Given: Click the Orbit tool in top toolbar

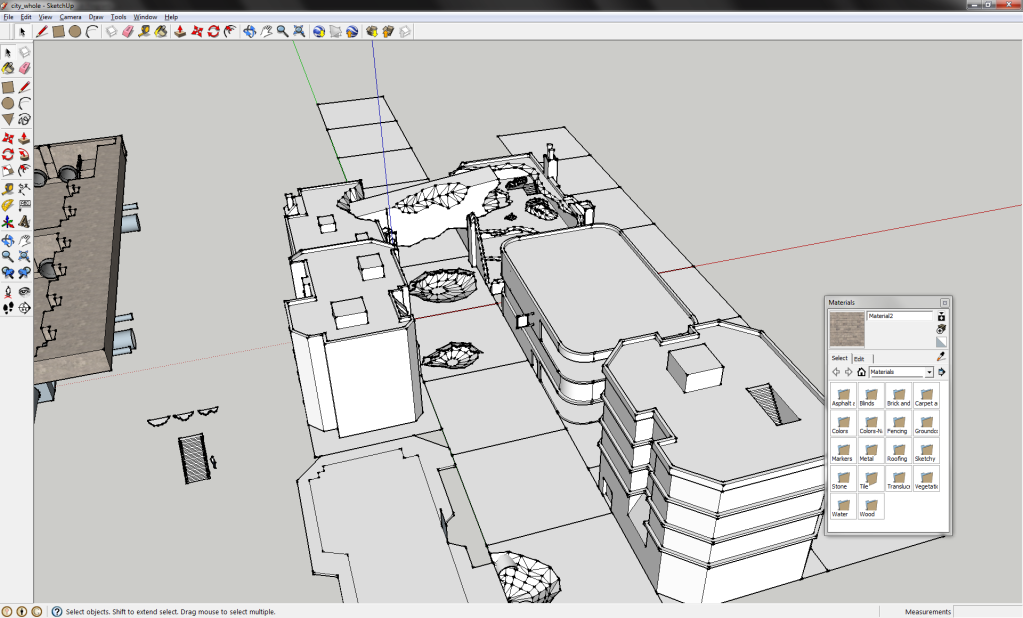Looking at the screenshot, I should (x=249, y=31).
